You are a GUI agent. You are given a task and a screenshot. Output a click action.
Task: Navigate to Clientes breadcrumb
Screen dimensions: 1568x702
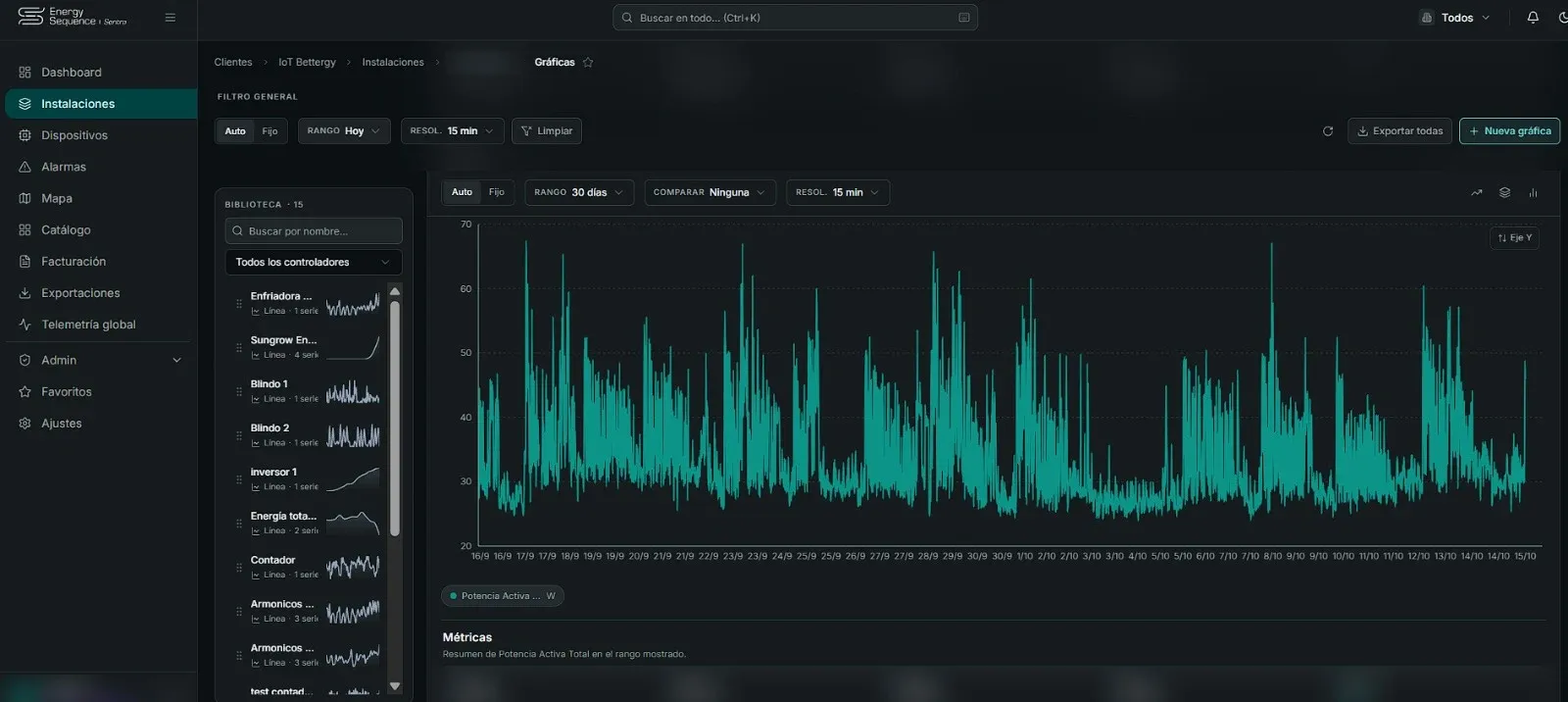click(233, 62)
